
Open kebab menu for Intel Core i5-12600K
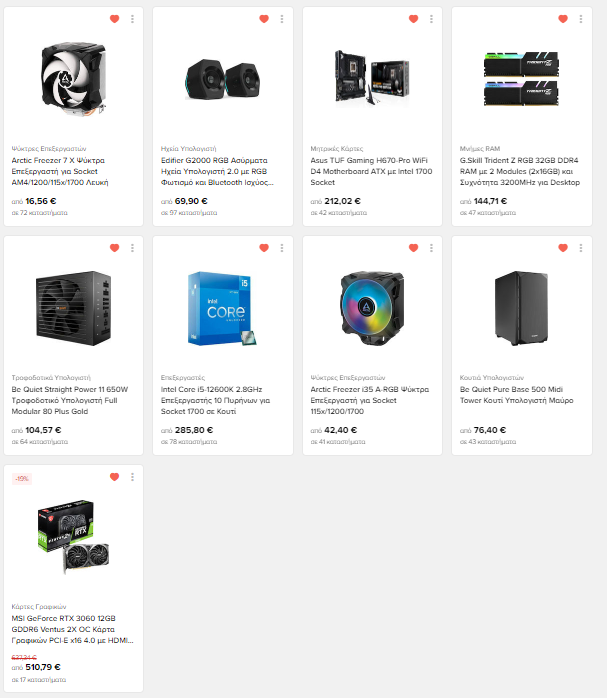coord(282,248)
